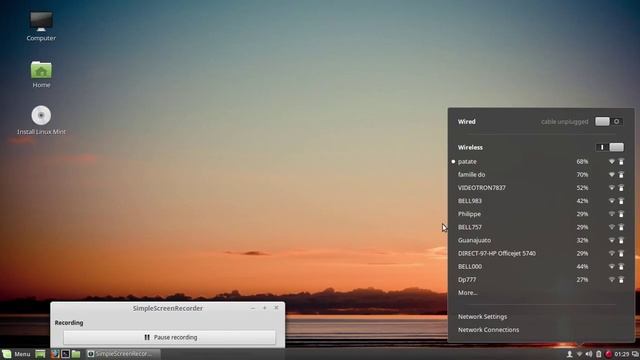
Task: Launch the Terminal from the panel launcher
Action: pos(65,354)
